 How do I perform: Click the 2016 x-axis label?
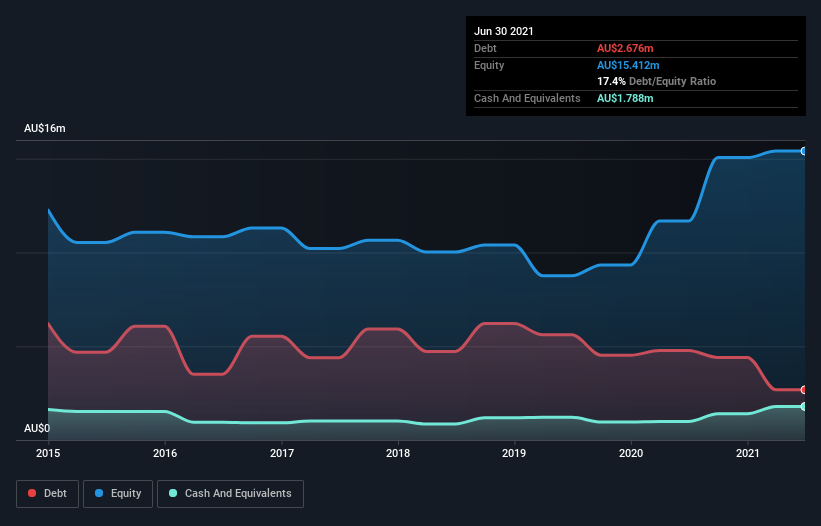(x=165, y=453)
